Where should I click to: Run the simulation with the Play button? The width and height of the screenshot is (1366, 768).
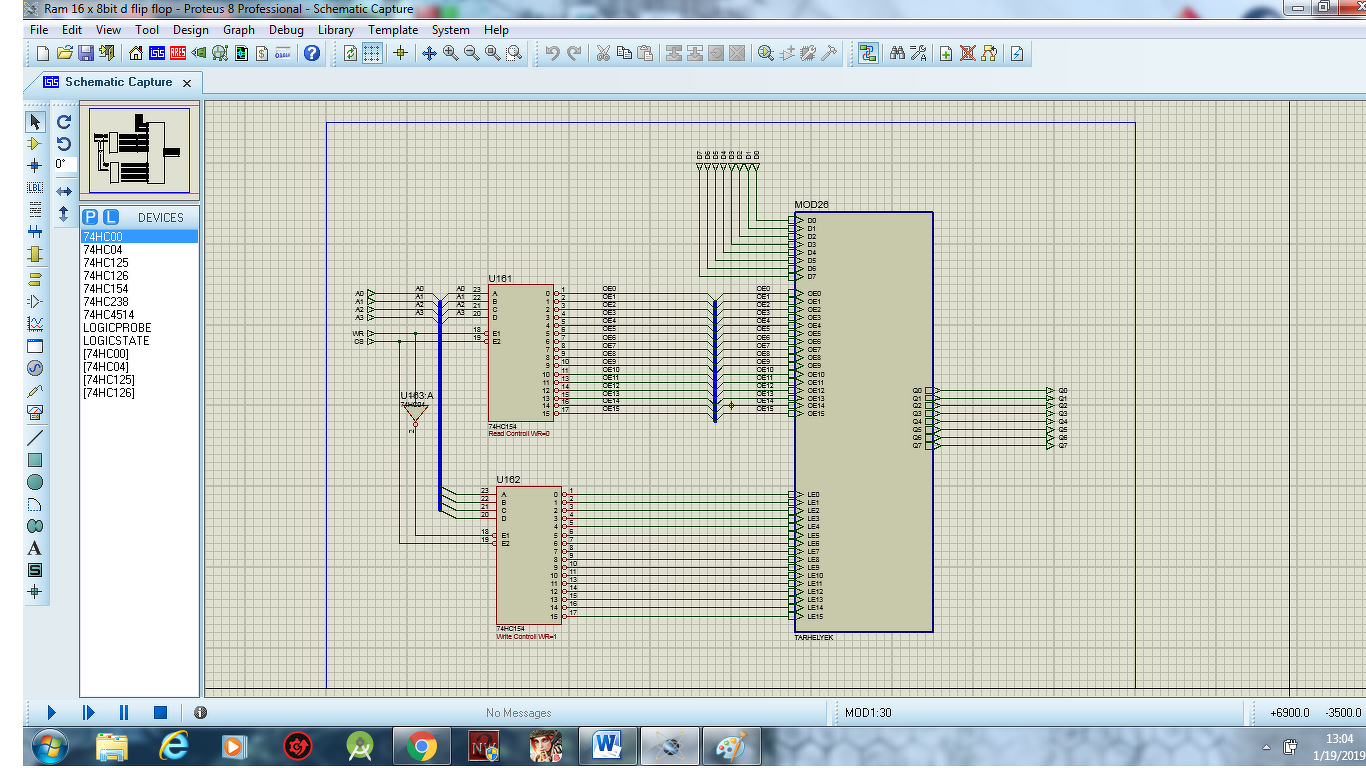coord(52,713)
